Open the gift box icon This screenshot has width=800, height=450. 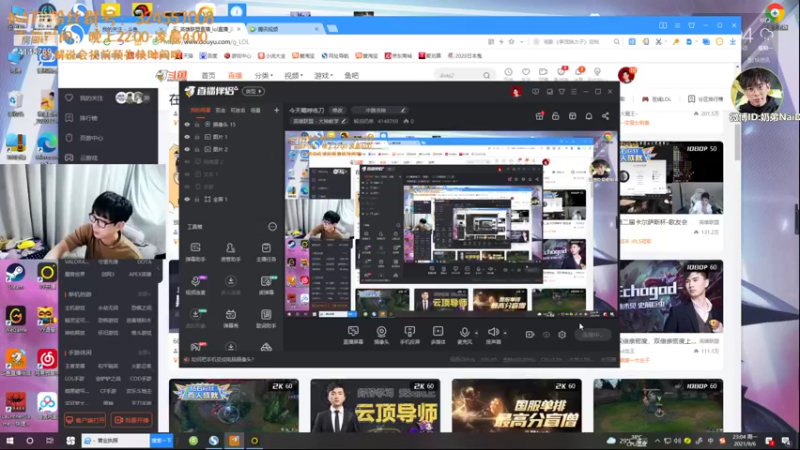(x=539, y=116)
